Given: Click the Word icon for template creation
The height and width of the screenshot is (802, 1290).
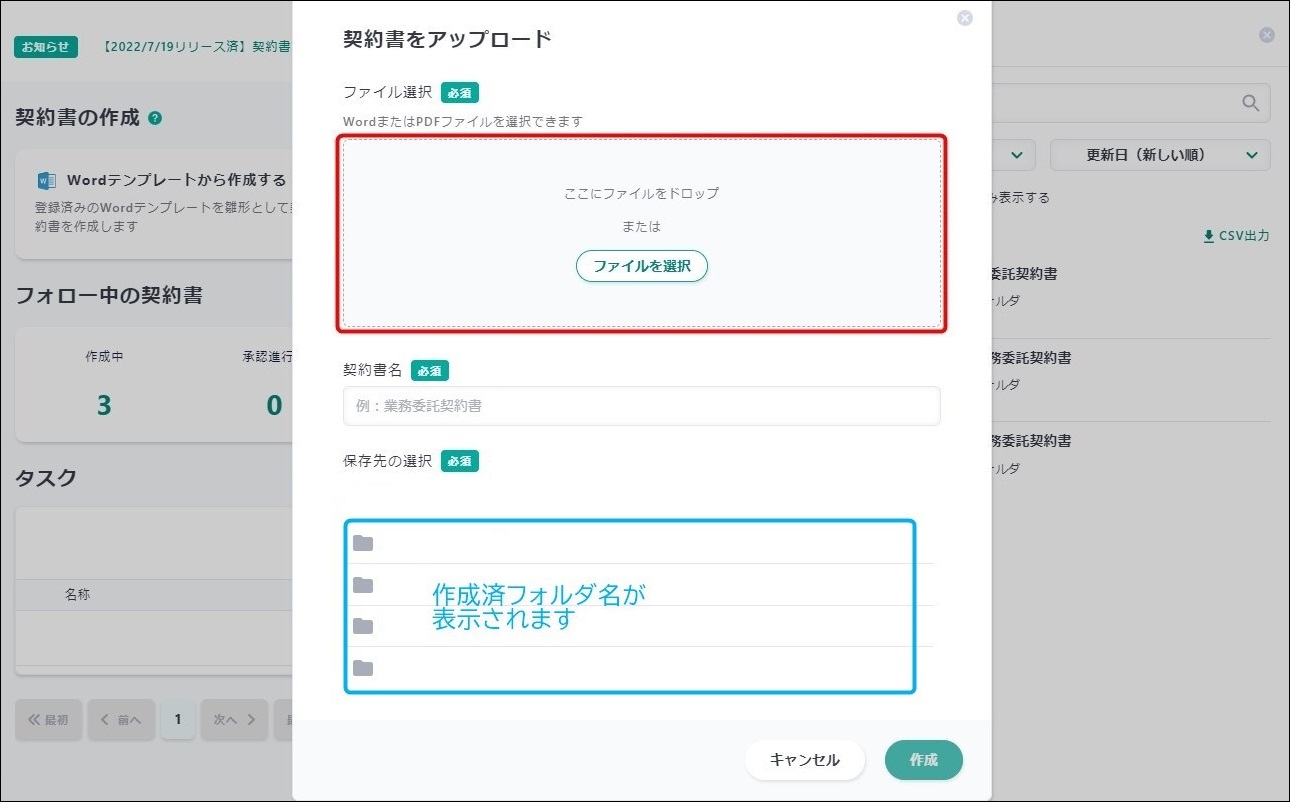Looking at the screenshot, I should (47, 181).
